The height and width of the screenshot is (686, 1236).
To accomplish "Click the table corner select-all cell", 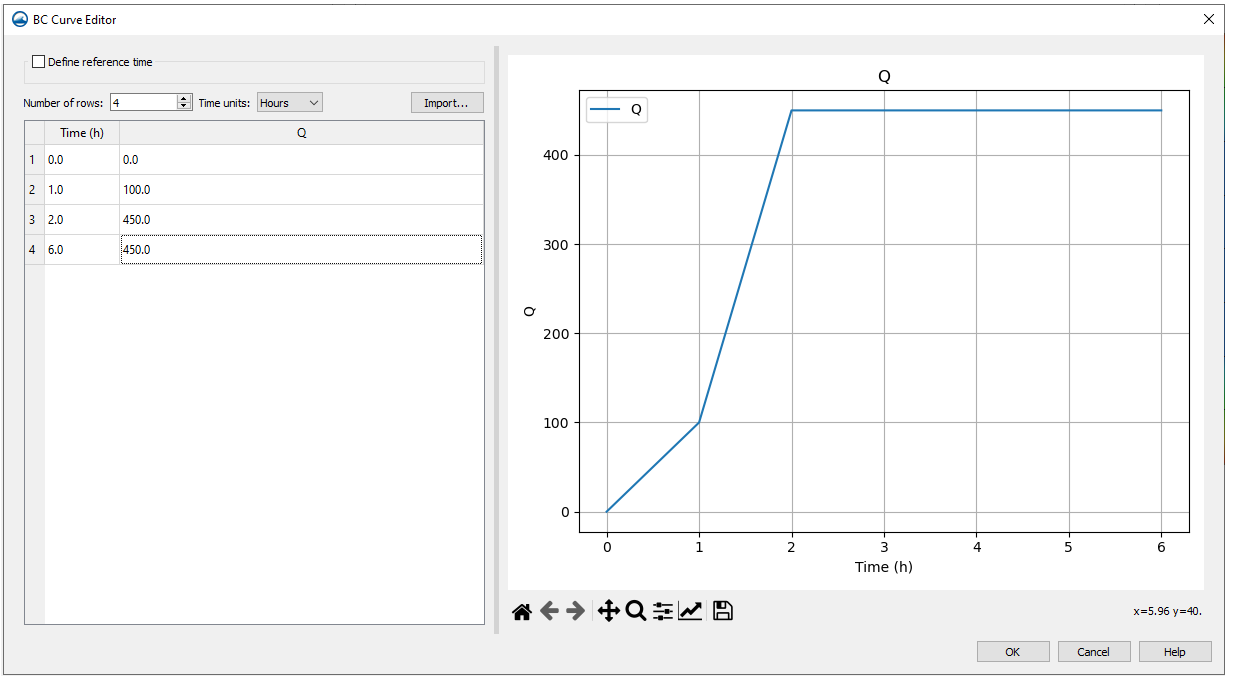I will (x=34, y=133).
